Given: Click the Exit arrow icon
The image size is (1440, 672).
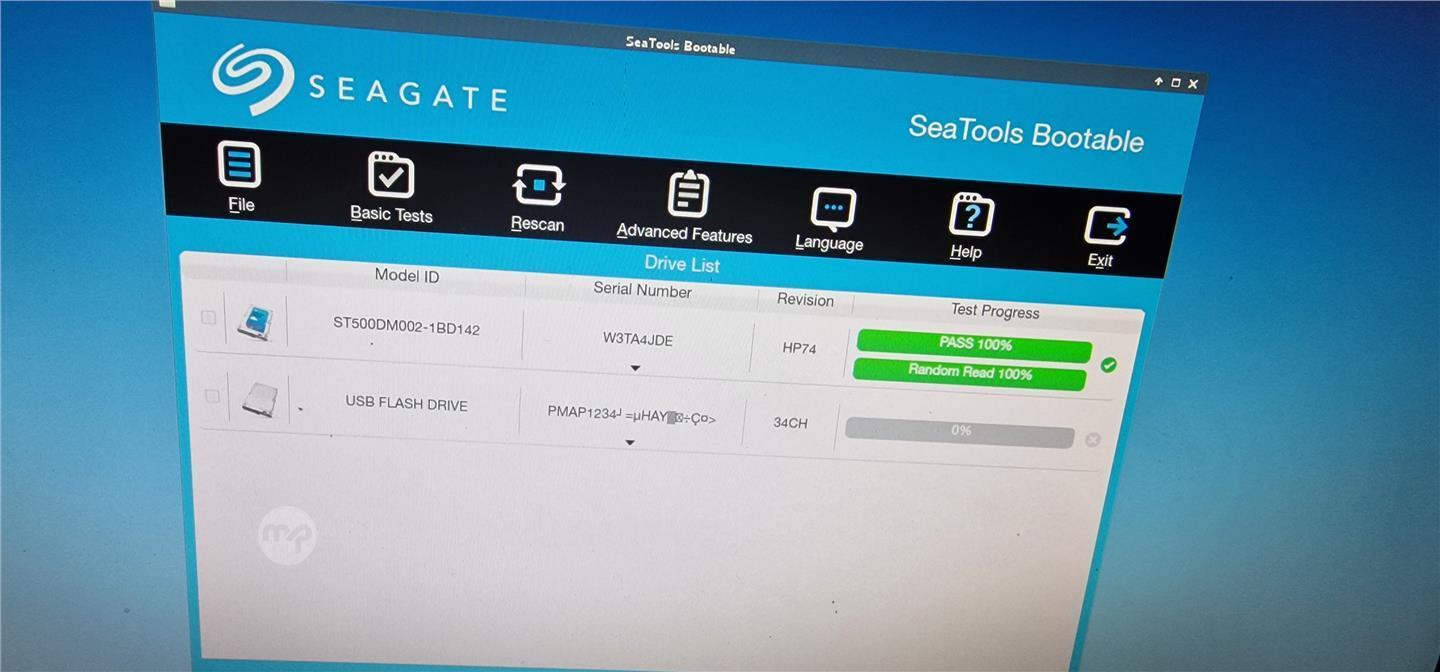Looking at the screenshot, I should (1106, 226).
